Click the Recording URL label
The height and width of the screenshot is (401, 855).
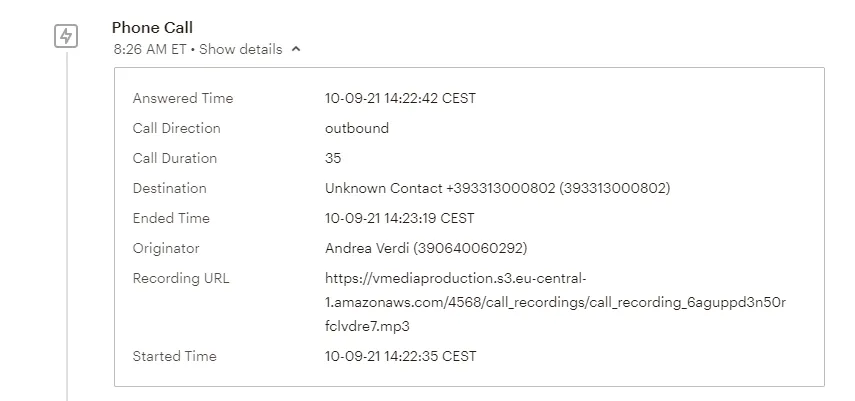pos(180,278)
